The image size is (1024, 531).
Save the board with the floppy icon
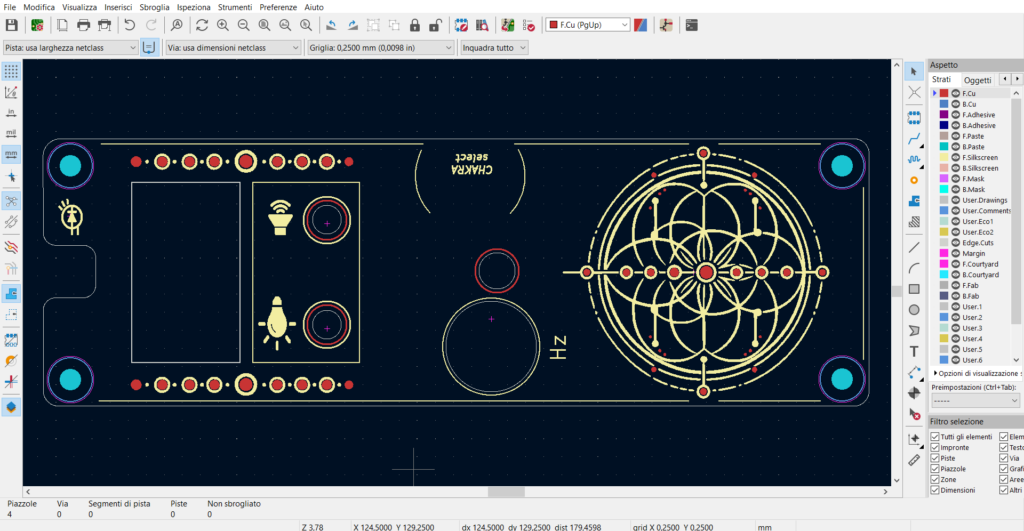point(12,25)
